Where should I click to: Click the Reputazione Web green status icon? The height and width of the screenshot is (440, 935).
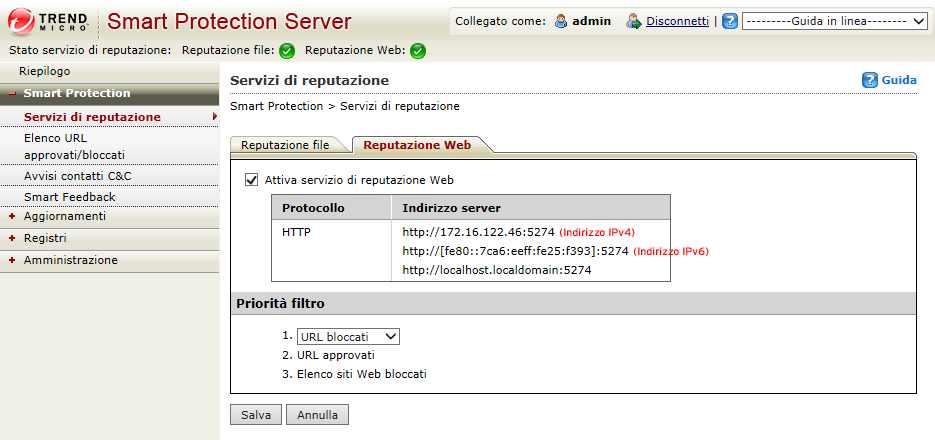coord(418,51)
